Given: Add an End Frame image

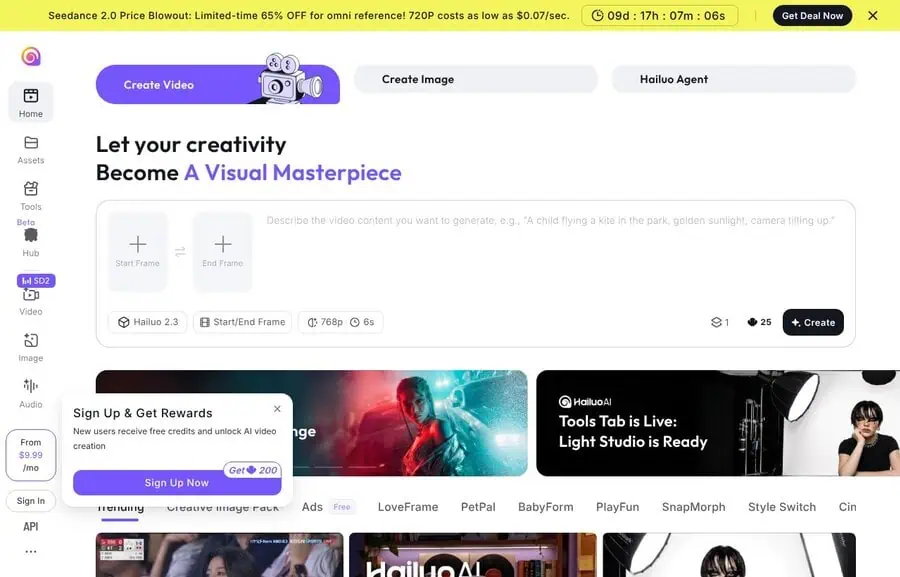Looking at the screenshot, I should 223,251.
